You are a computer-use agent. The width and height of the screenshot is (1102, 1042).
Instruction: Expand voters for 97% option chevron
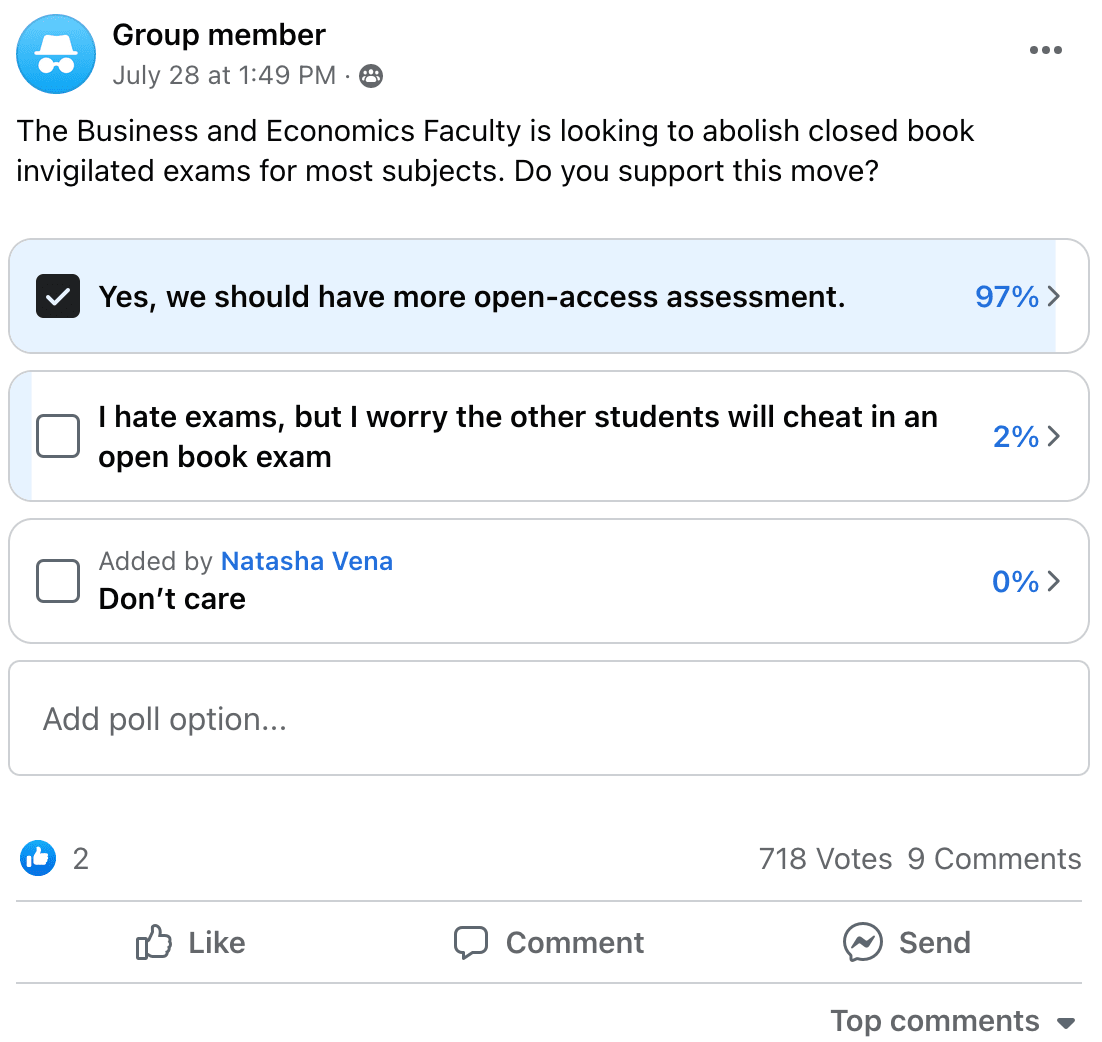click(1053, 296)
